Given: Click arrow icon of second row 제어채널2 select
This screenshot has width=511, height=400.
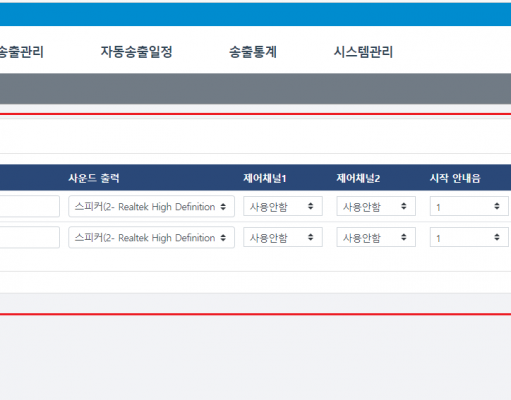Looking at the screenshot, I should tap(404, 237).
